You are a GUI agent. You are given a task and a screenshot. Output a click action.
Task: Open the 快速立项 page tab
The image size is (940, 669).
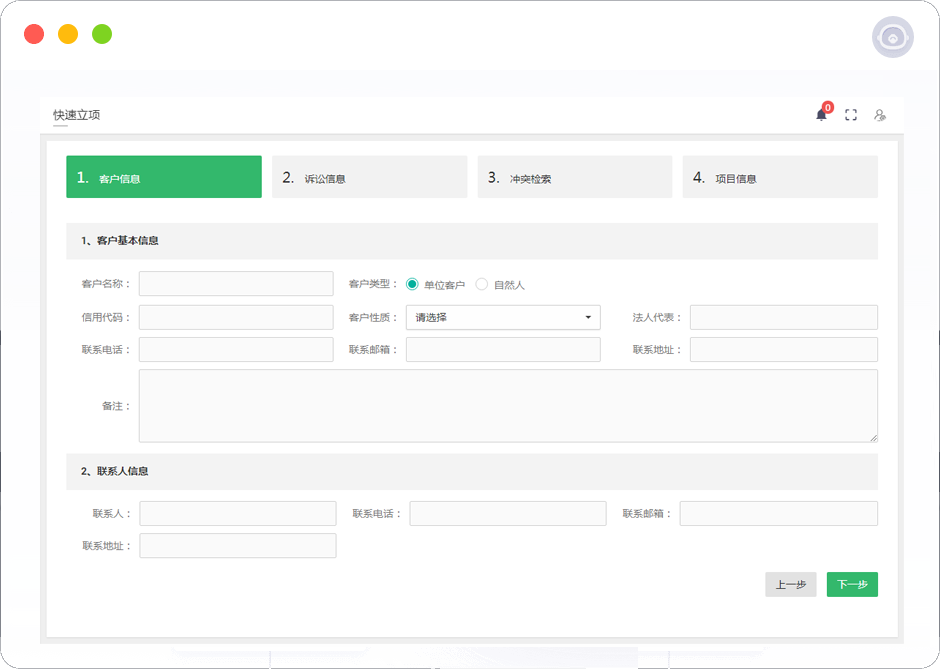click(x=77, y=114)
